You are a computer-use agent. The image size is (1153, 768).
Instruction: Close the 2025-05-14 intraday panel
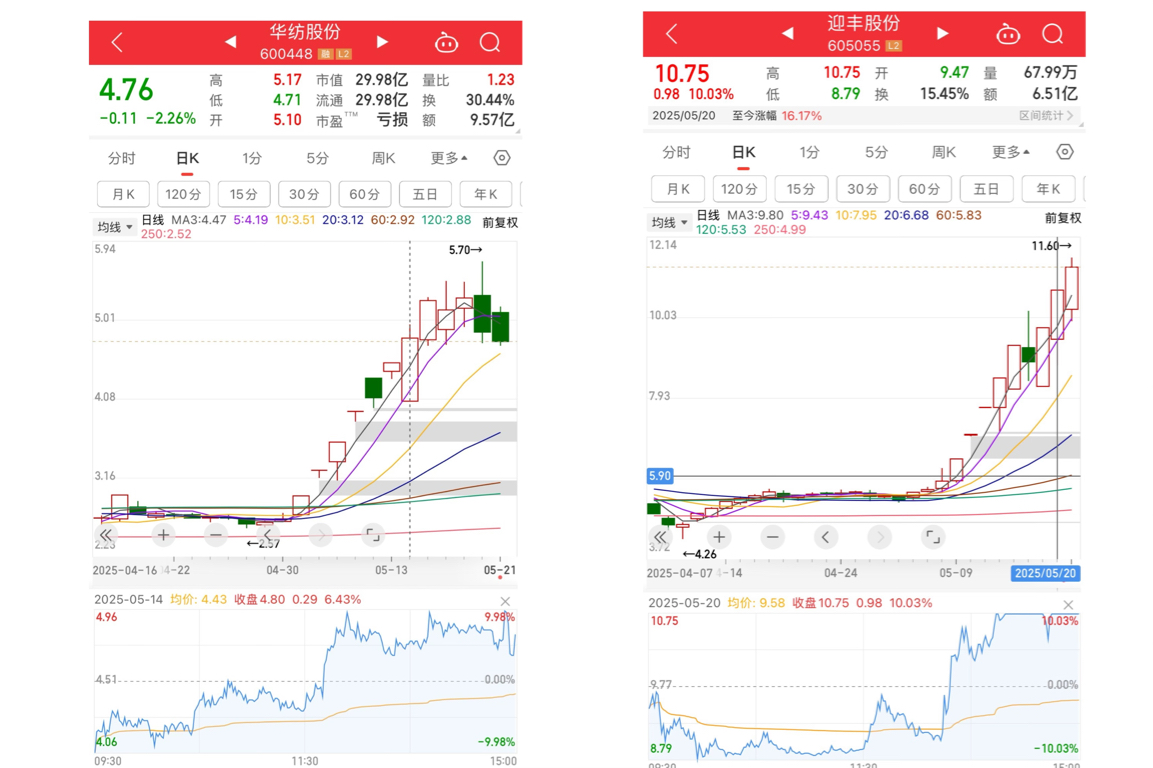click(505, 602)
